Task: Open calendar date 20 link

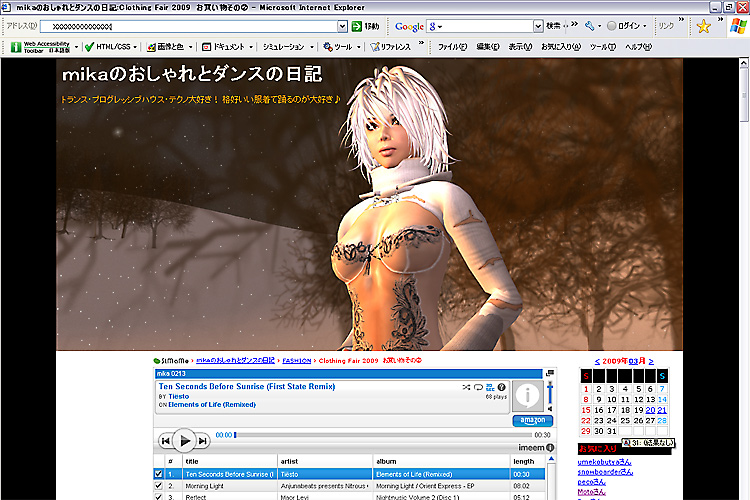Action: pyautogui.click(x=650, y=410)
